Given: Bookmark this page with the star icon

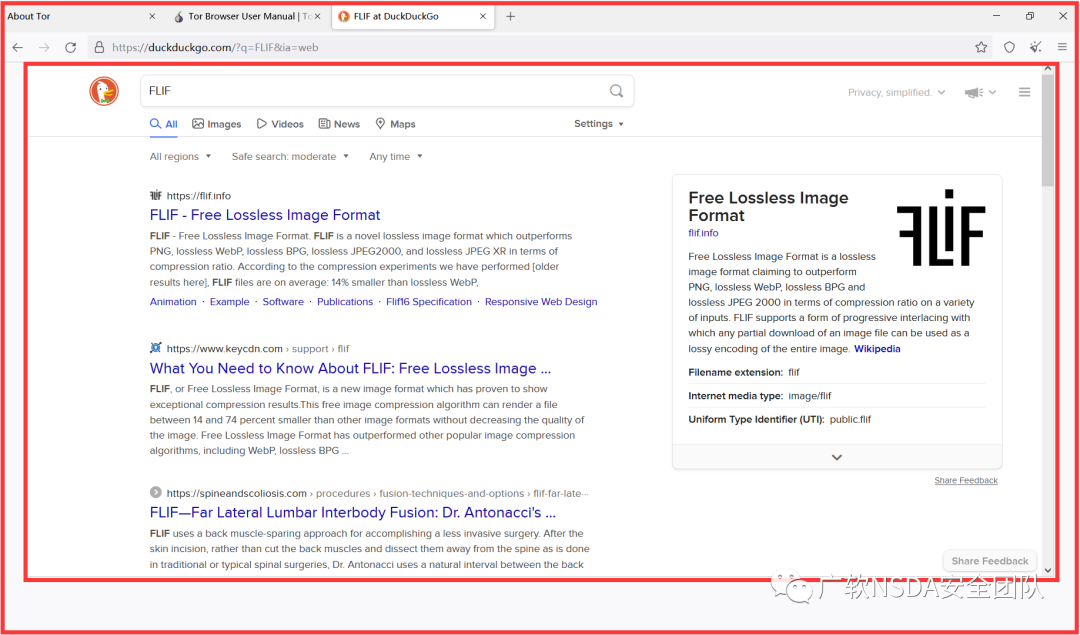Looking at the screenshot, I should pos(982,48).
